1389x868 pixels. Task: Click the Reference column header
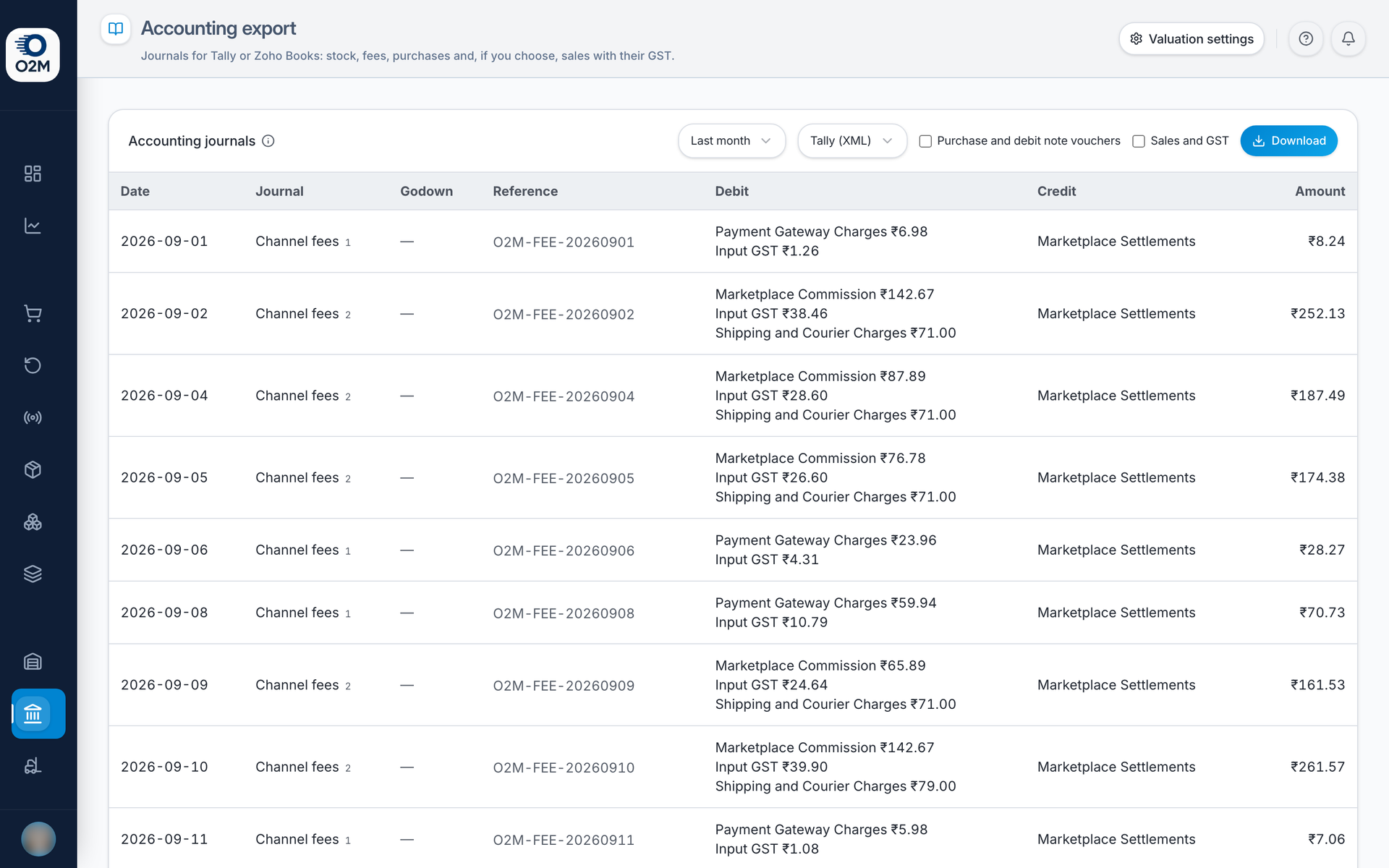point(525,192)
